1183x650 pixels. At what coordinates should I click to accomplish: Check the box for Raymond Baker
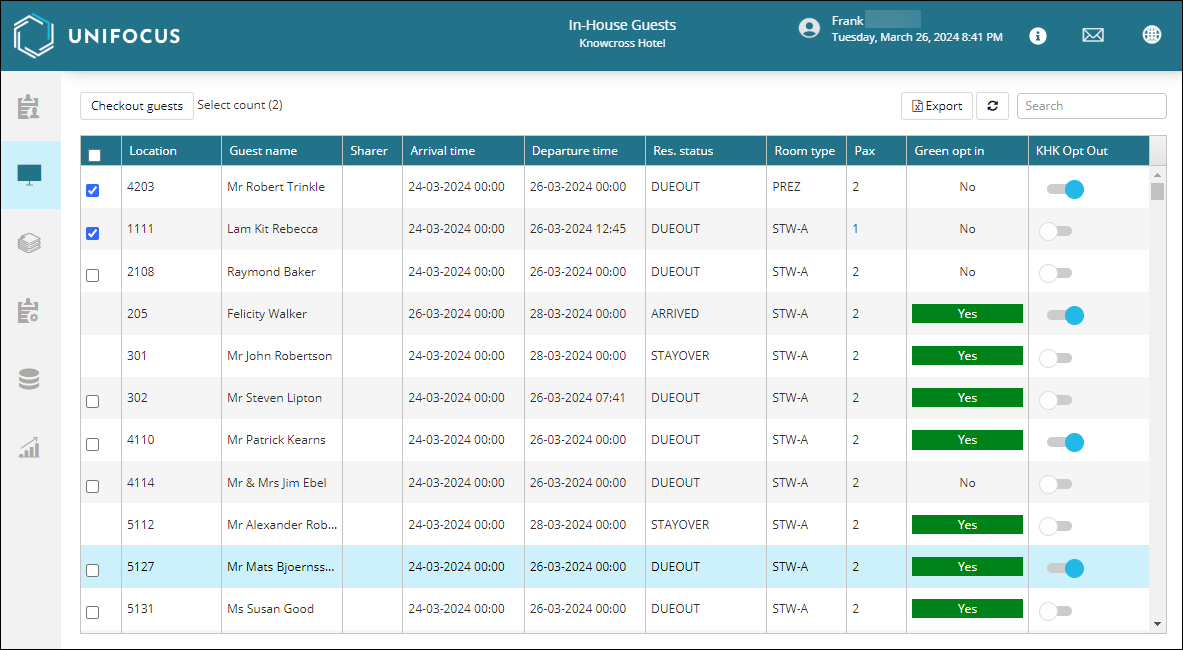coord(92,276)
